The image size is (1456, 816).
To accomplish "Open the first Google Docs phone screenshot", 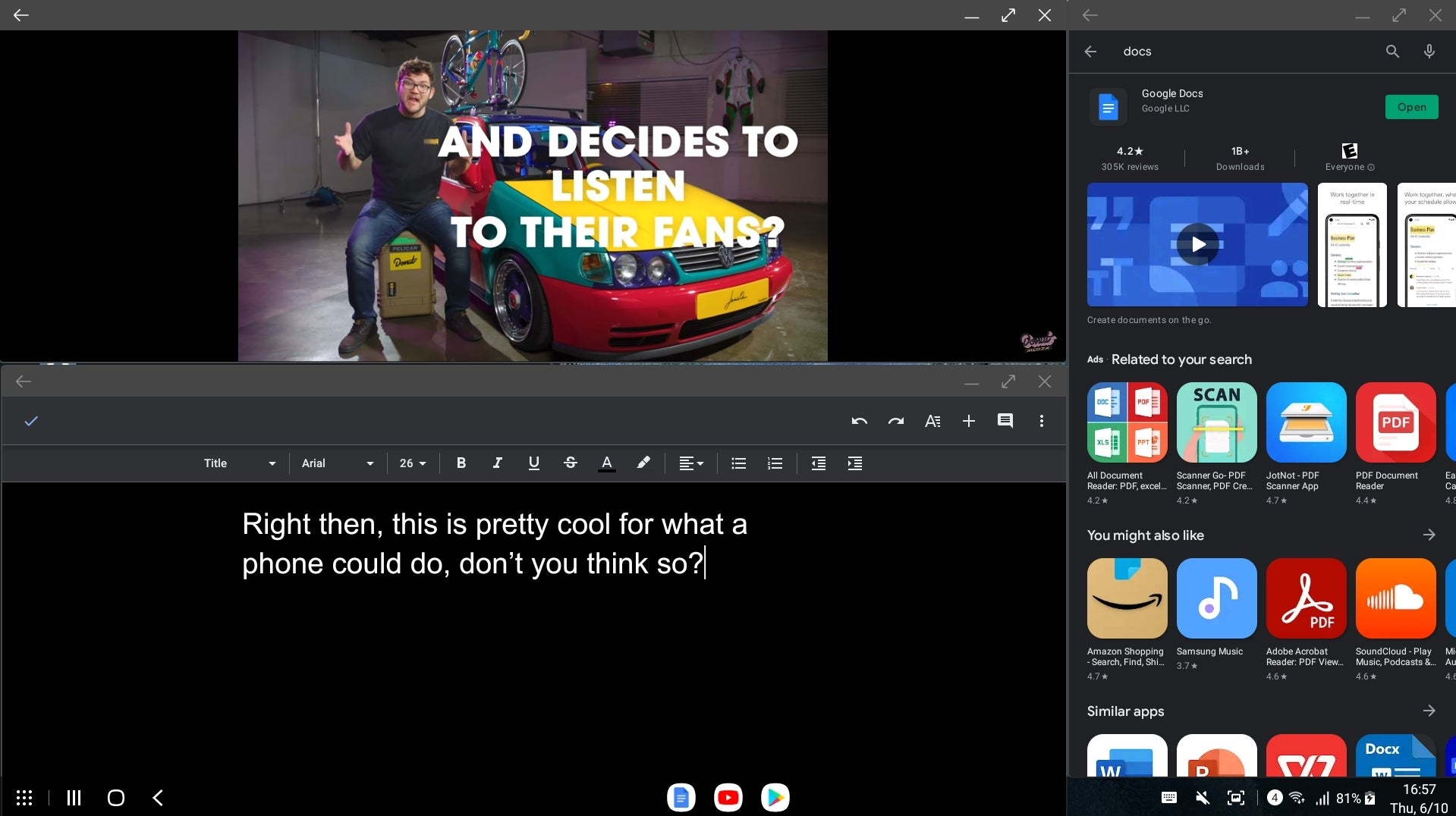I will (x=1352, y=244).
